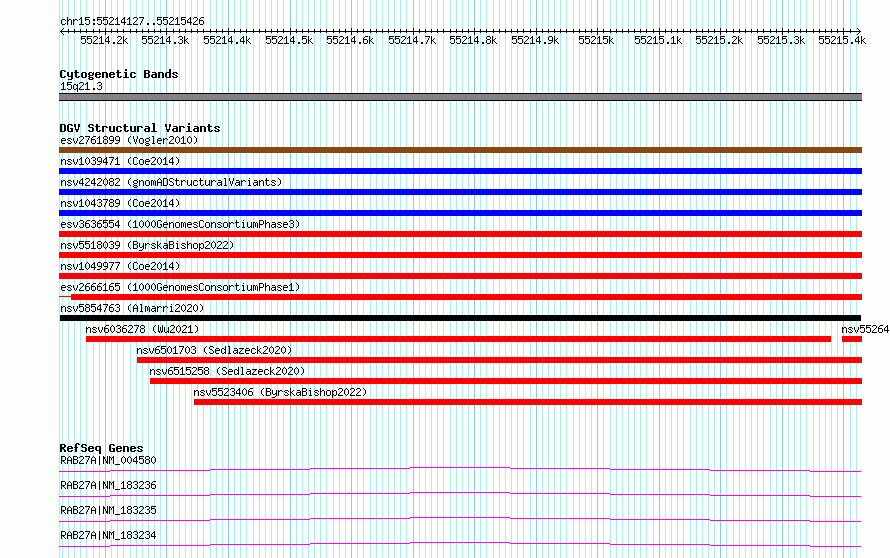Select red bar under nsv5518039

(x=460, y=255)
